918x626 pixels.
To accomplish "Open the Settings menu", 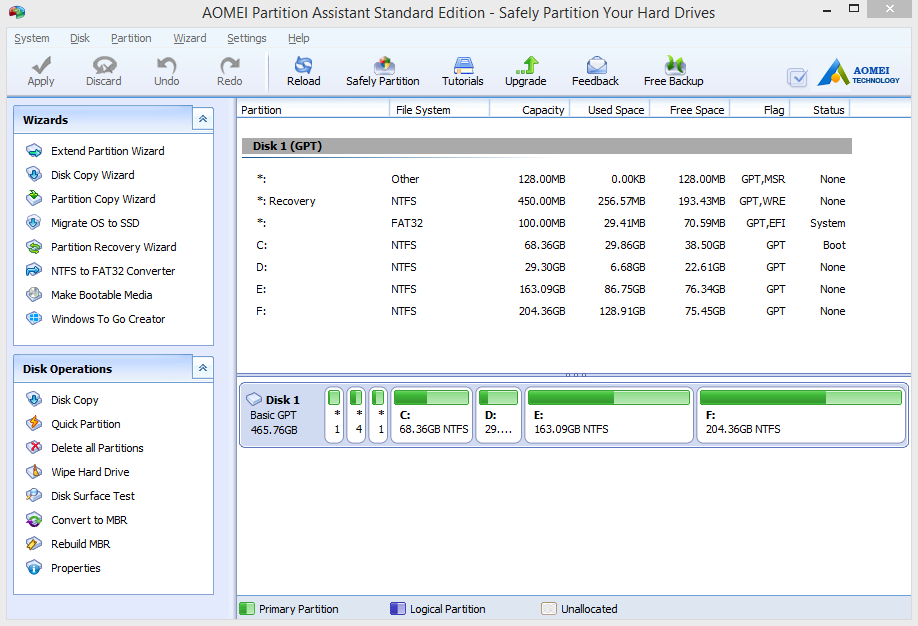I will click(246, 38).
